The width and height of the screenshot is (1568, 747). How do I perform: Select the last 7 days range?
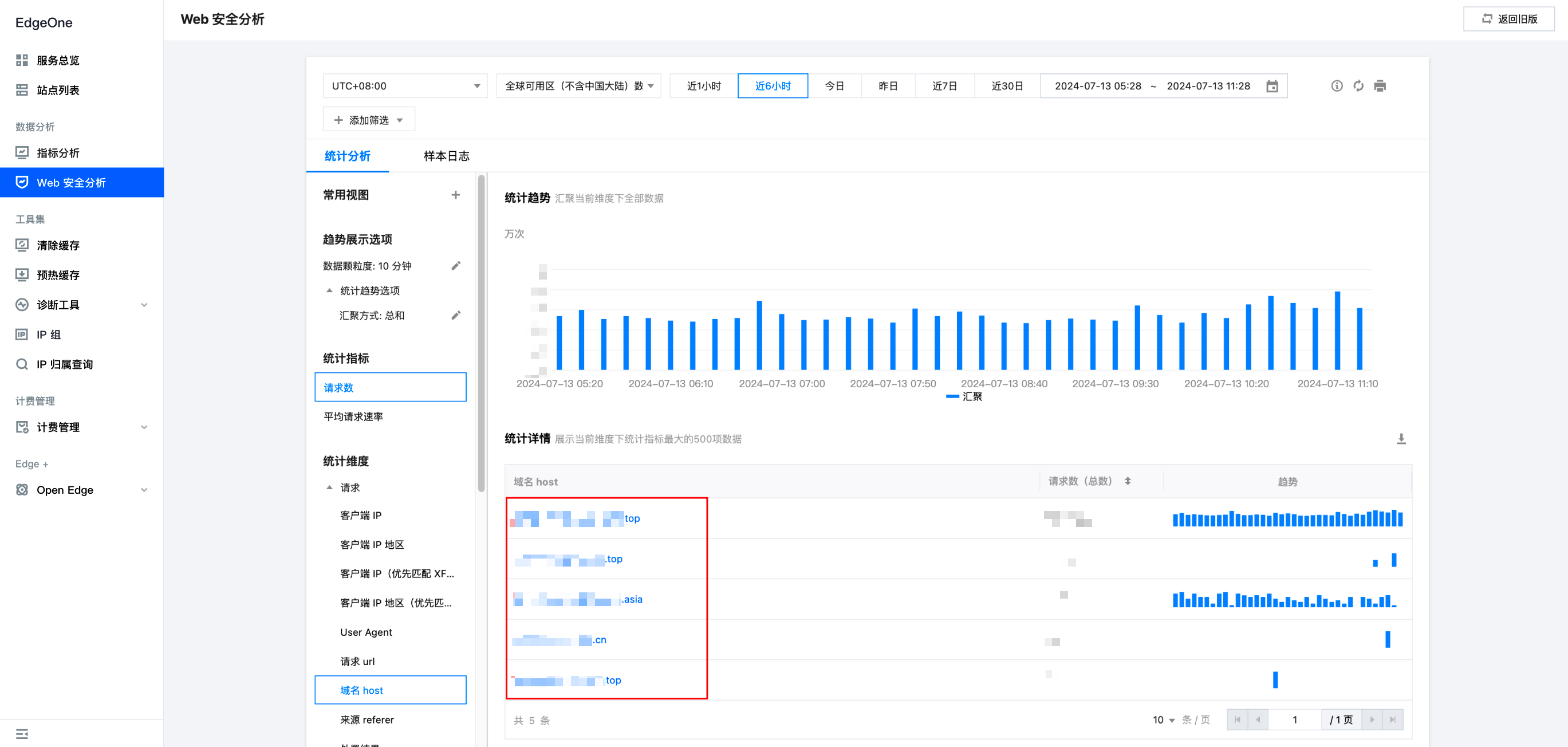click(944, 86)
